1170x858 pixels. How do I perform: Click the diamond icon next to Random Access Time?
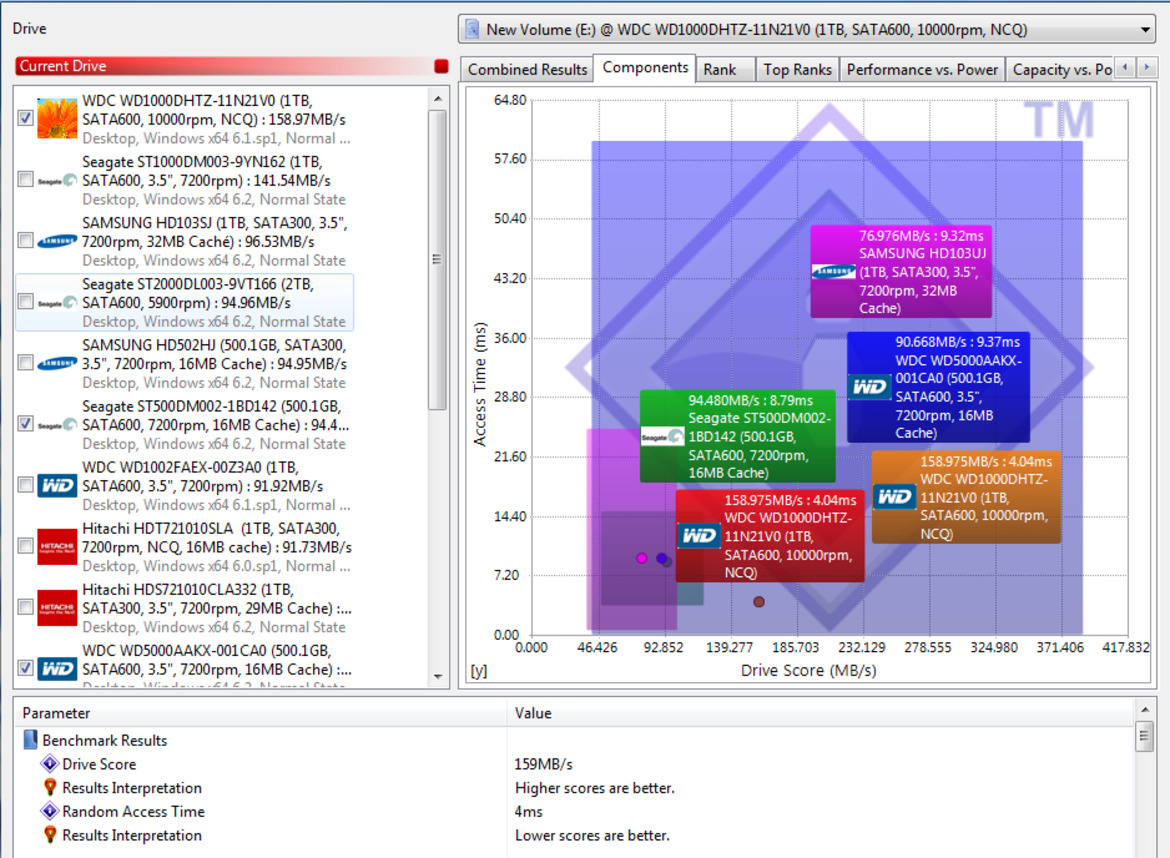tap(50, 811)
